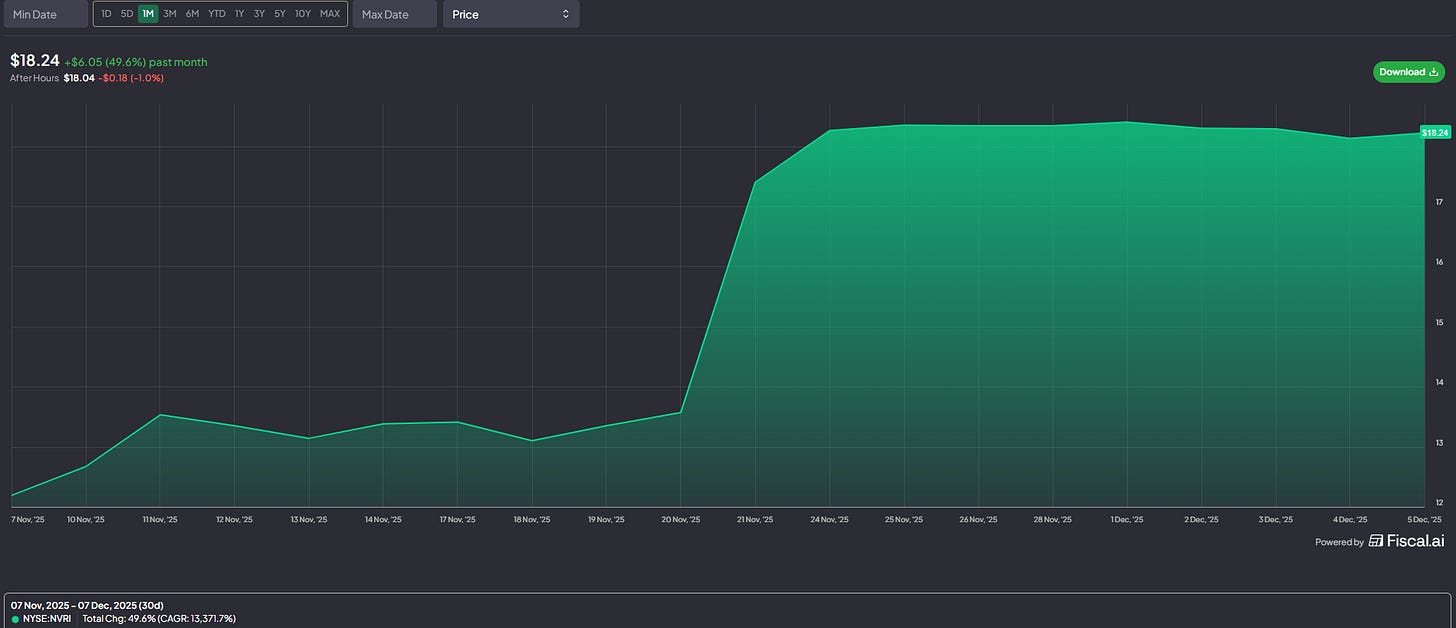The image size is (1456, 628).
Task: Click the chart point above 21 Nov
Action: [x=755, y=182]
